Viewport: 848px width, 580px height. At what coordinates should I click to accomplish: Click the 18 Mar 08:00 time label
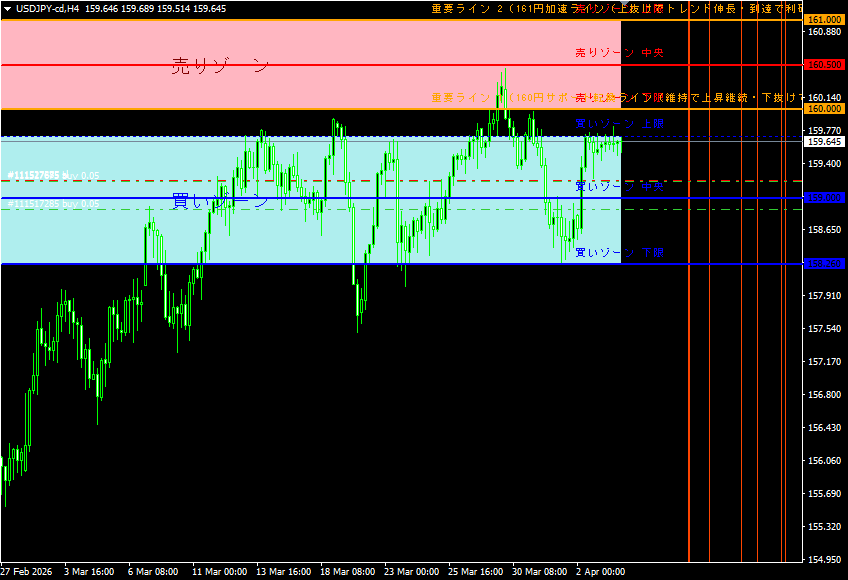(x=346, y=572)
